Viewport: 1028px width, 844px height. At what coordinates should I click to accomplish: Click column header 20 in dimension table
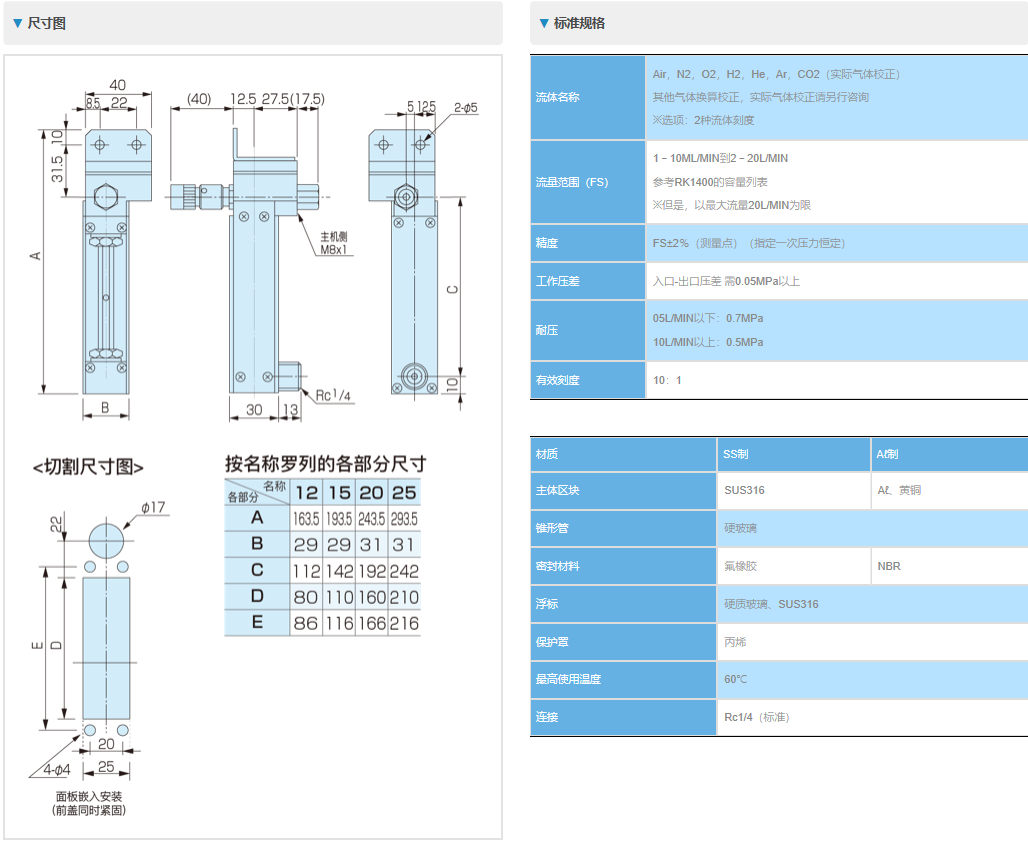[x=371, y=492]
